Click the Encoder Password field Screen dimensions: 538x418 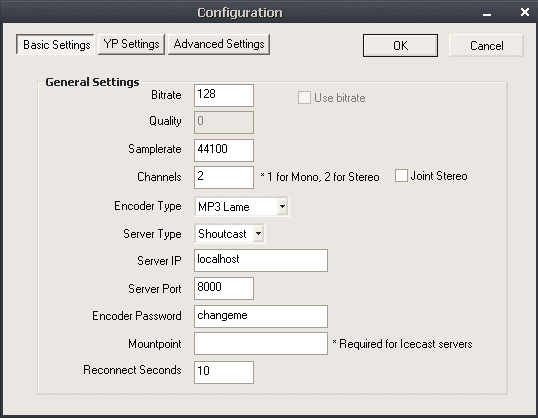point(261,316)
